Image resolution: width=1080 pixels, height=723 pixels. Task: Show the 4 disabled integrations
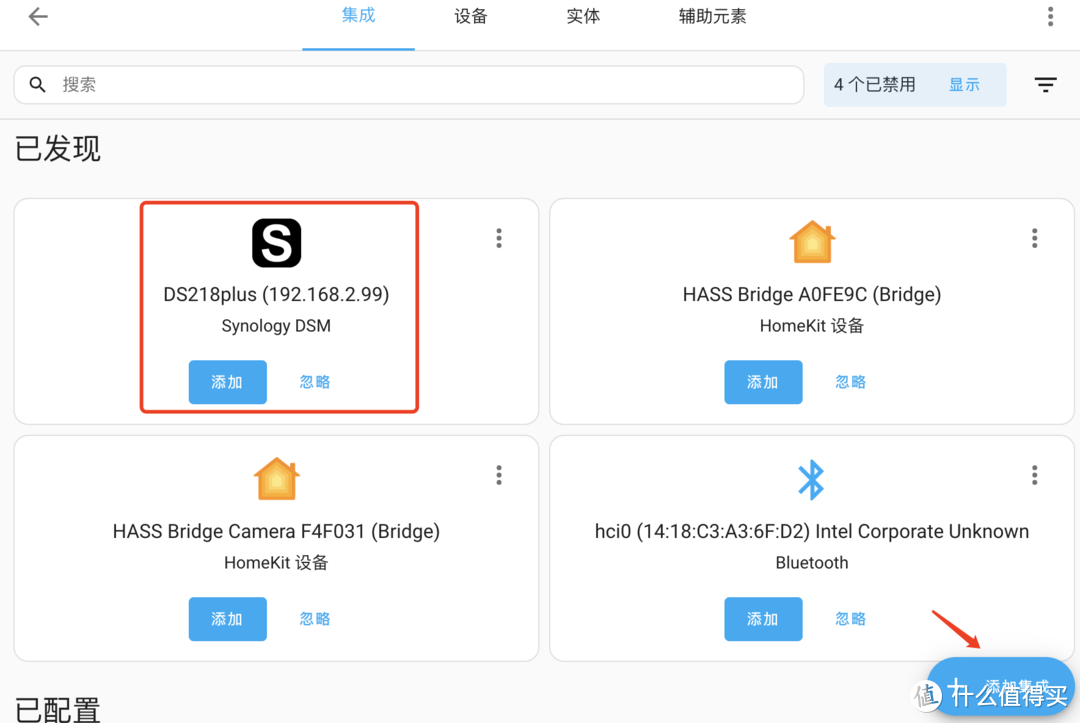click(x=965, y=85)
